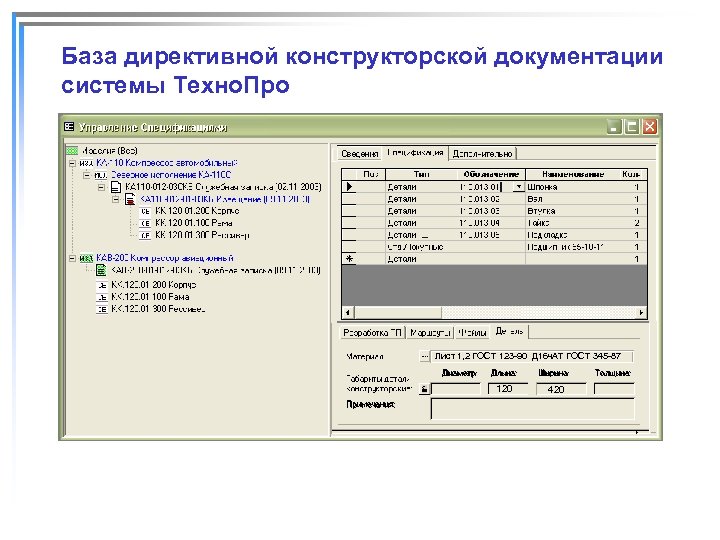Image resolution: width=720 pixels, height=540 pixels.
Task: Click СБ icon of Ресивер under КАВ-200
Action: tap(102, 309)
